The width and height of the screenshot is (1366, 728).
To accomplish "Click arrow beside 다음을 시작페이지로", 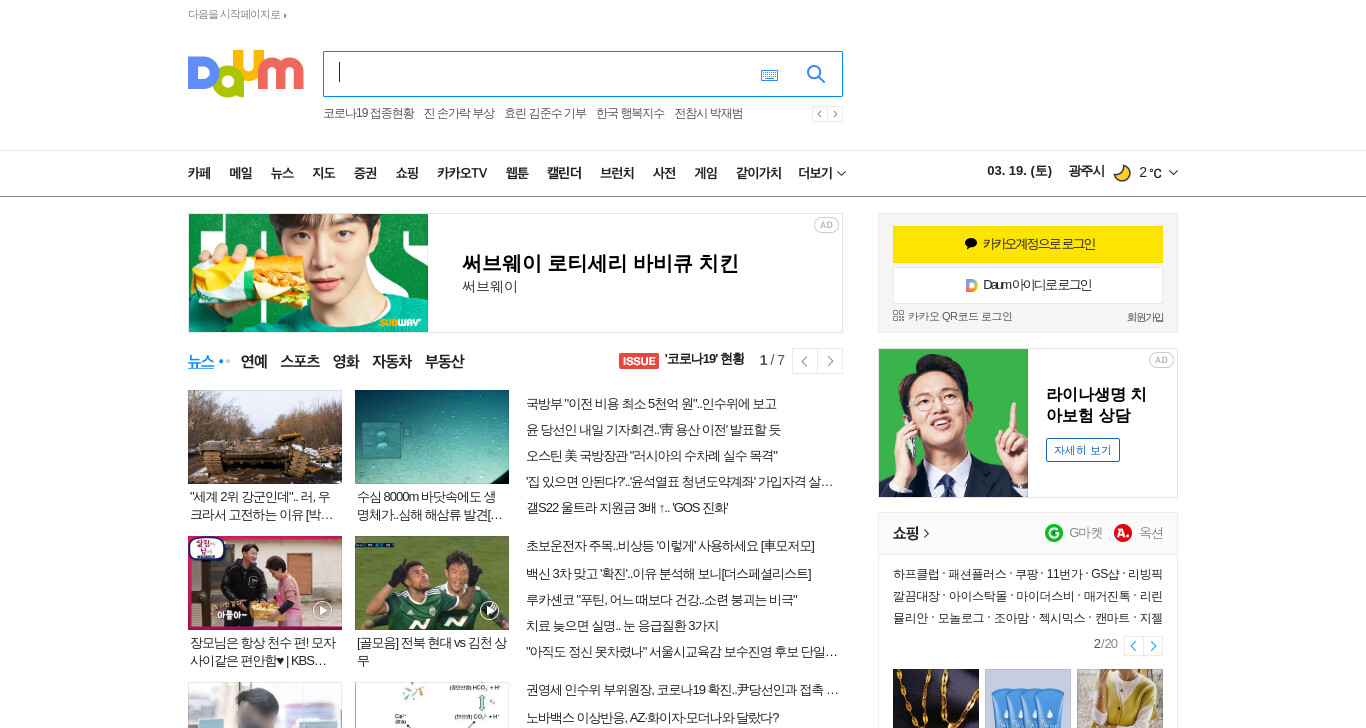I will click(285, 15).
